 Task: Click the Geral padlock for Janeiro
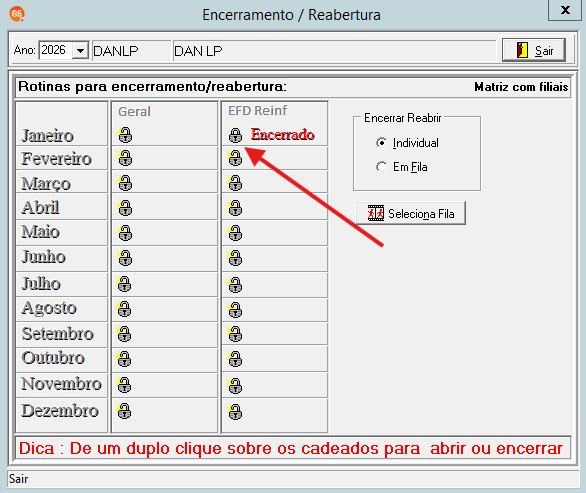pos(125,135)
